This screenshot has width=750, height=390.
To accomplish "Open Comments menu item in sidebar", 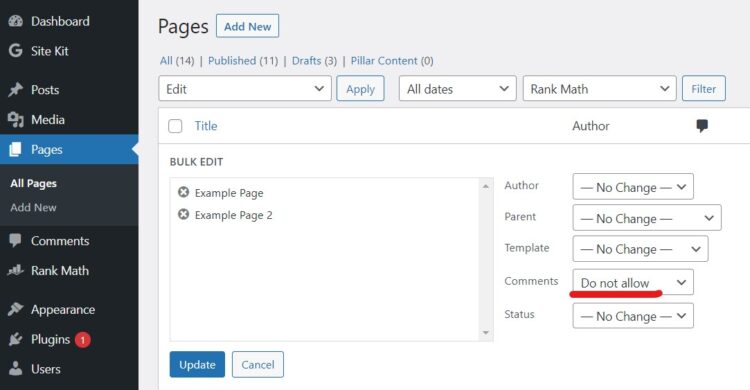I will 60,241.
